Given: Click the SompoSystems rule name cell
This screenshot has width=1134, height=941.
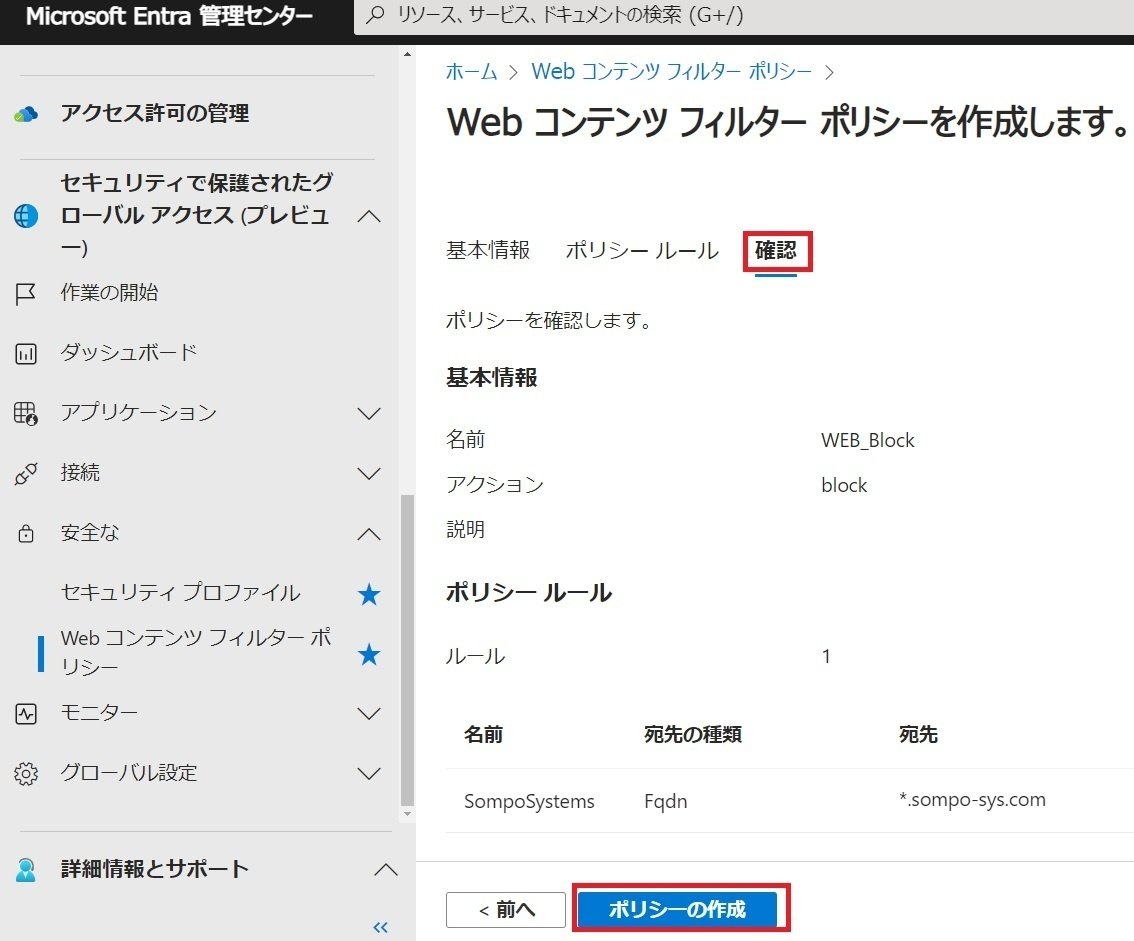Looking at the screenshot, I should click(x=529, y=801).
